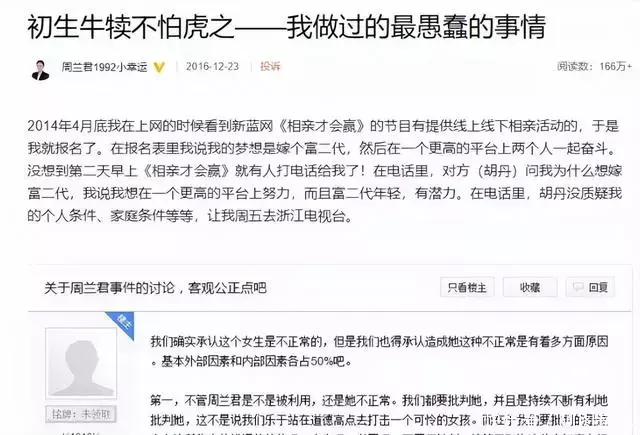The width and height of the screenshot is (640, 435).
Task: Click the speech bubble icon beside 回复
Action: [578, 287]
